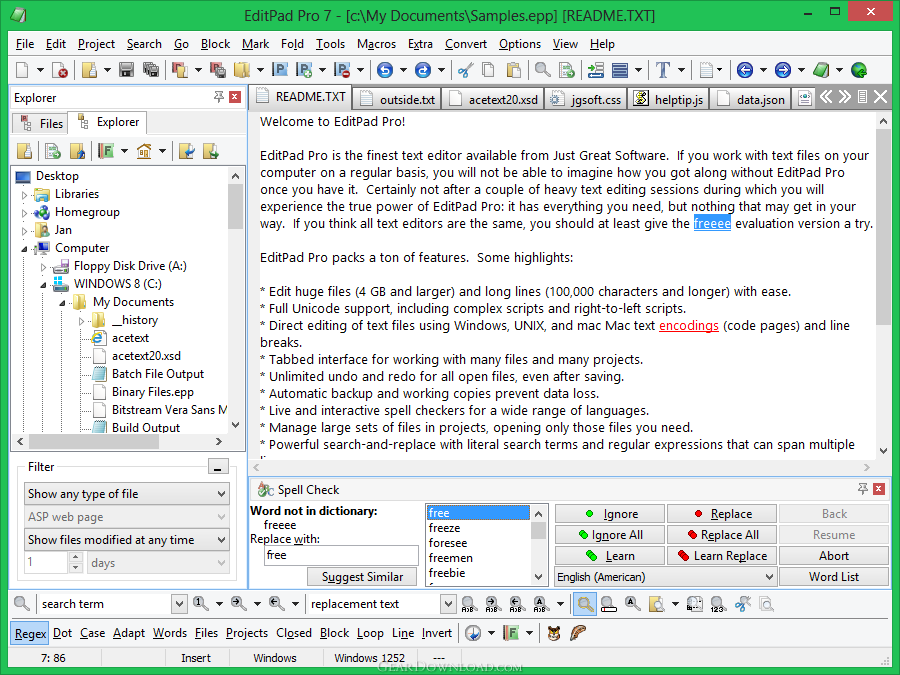Click the green globe icon in the toolbar

coord(859,70)
